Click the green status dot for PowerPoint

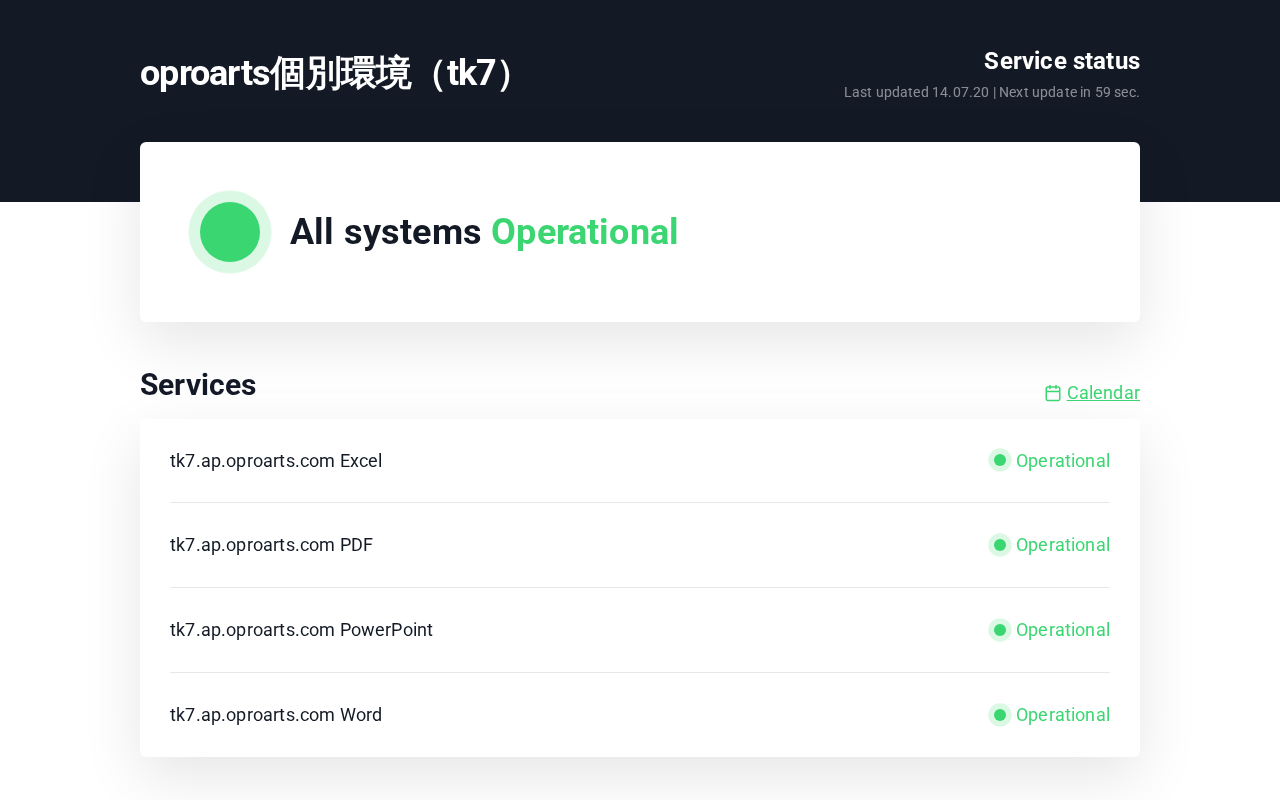[1000, 630]
